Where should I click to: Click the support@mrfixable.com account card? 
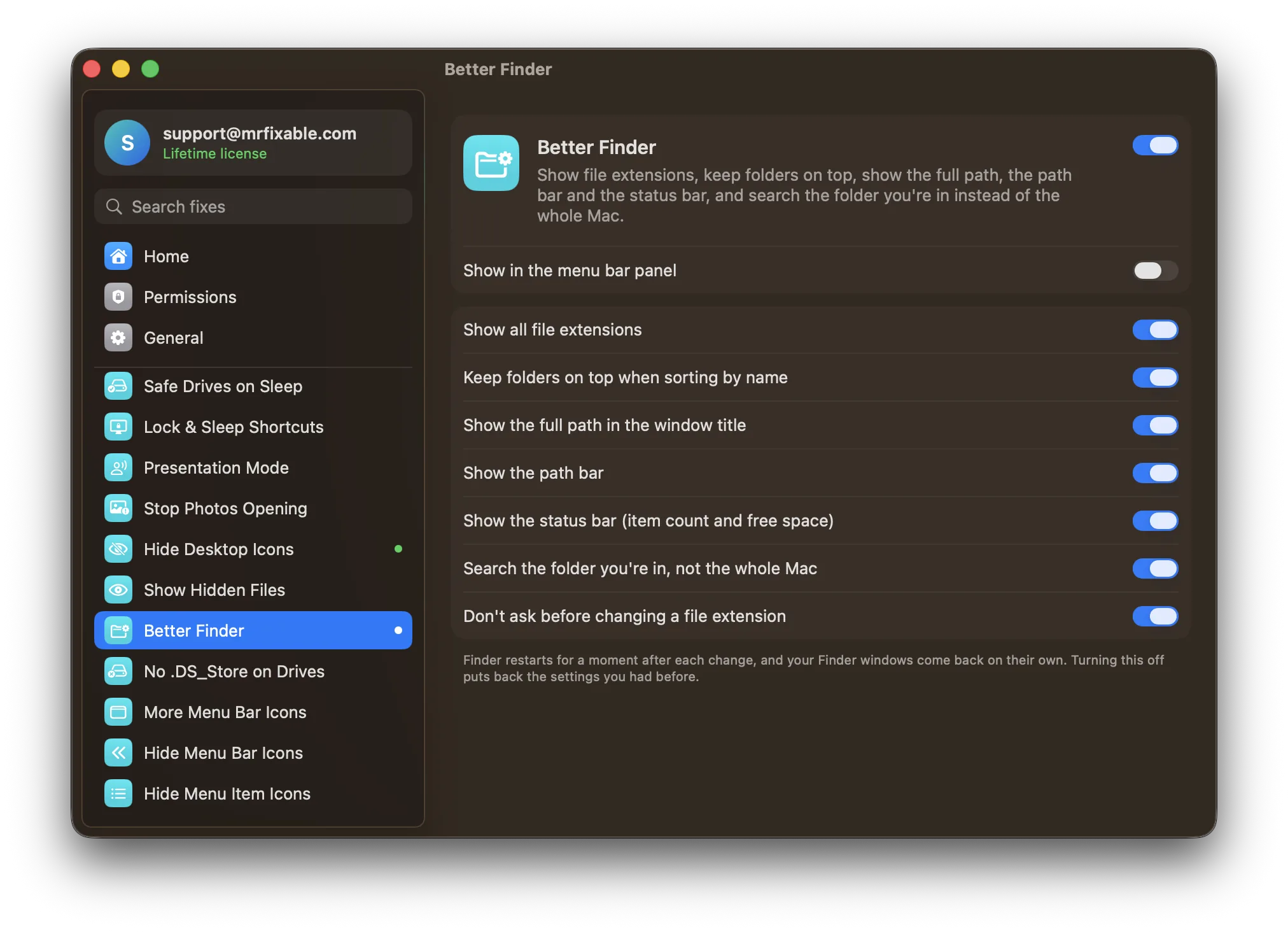coord(253,143)
